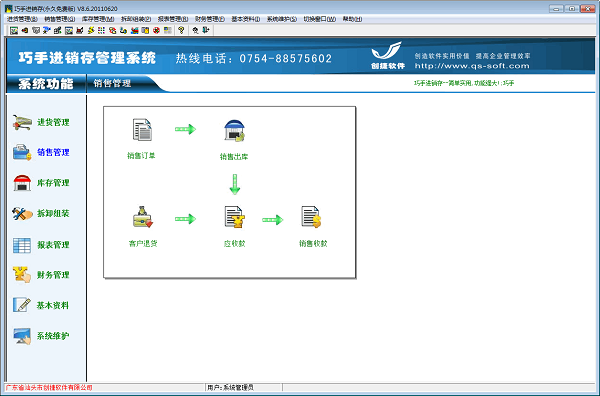
Task: Click the red circular toolbar icon
Action: [x=156, y=30]
